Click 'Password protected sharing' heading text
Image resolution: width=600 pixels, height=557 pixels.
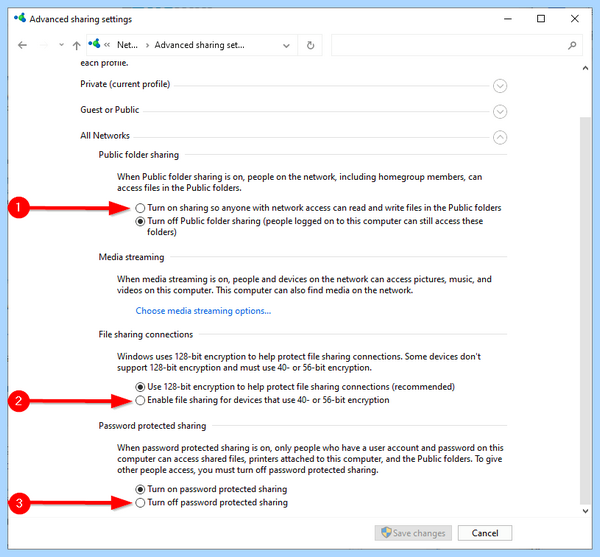point(152,426)
